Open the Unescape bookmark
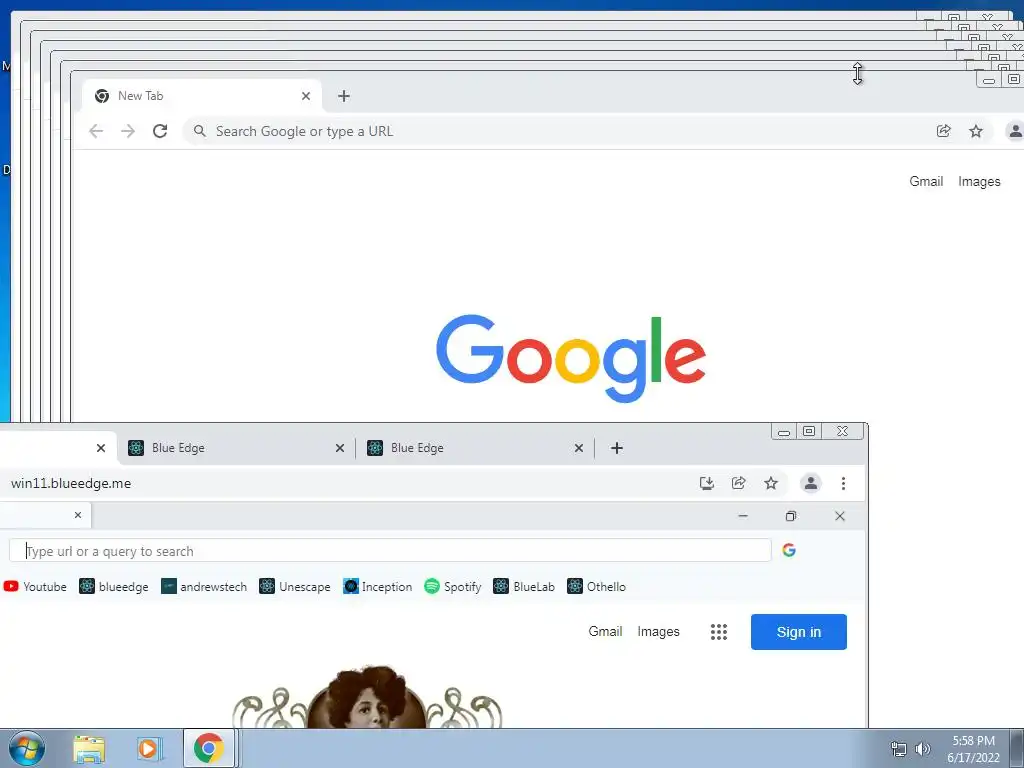Viewport: 1024px width, 768px height. pos(295,586)
